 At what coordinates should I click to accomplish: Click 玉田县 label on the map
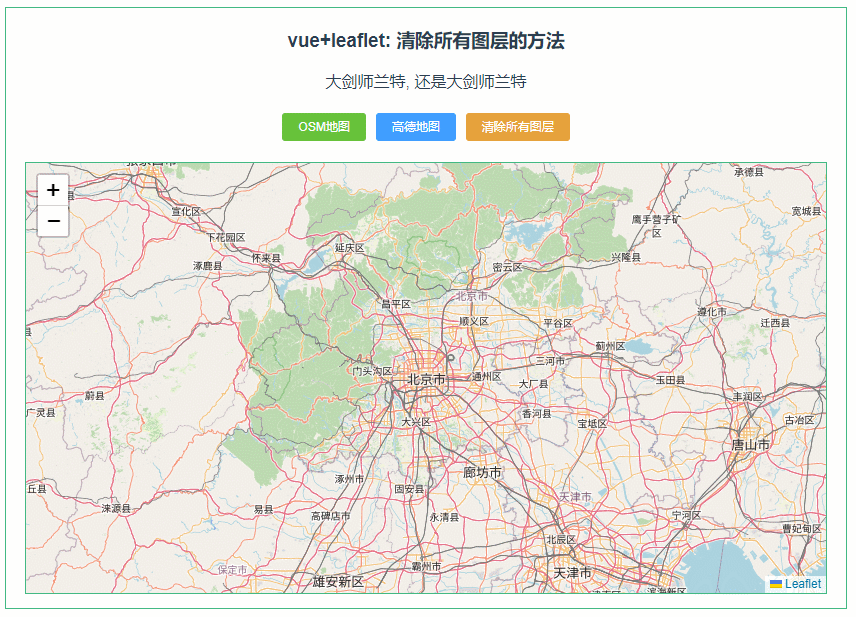pos(670,380)
